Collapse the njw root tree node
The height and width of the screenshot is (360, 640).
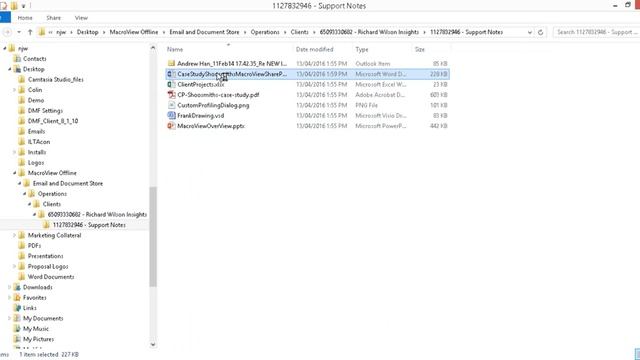point(4,48)
